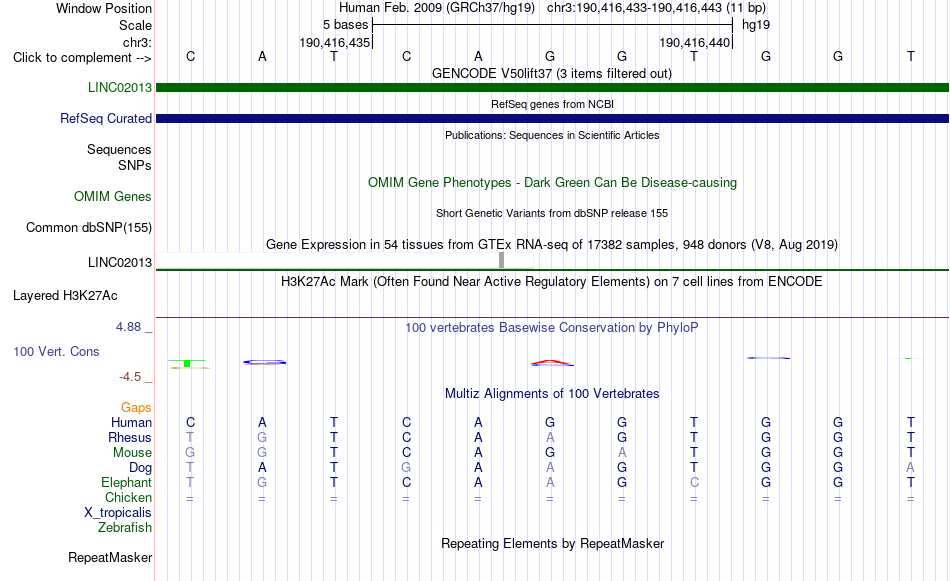Click the "Human Feb. 2009 (GRCh37/hg19)" assembly text
The width and height of the screenshot is (950, 581).
click(437, 8)
